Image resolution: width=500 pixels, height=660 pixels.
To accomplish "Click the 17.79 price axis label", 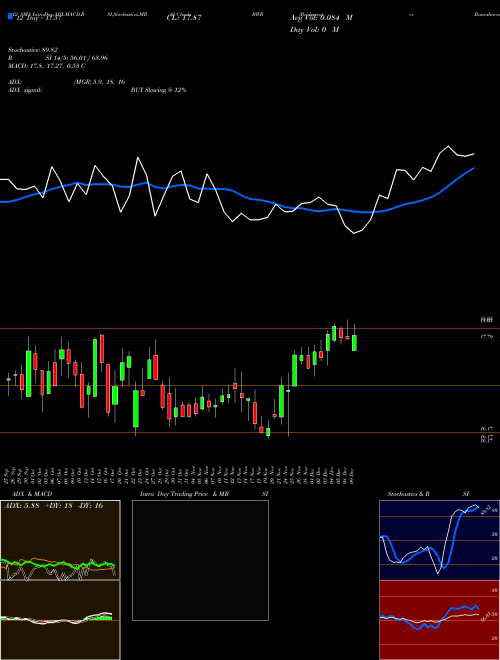I will 486,337.
